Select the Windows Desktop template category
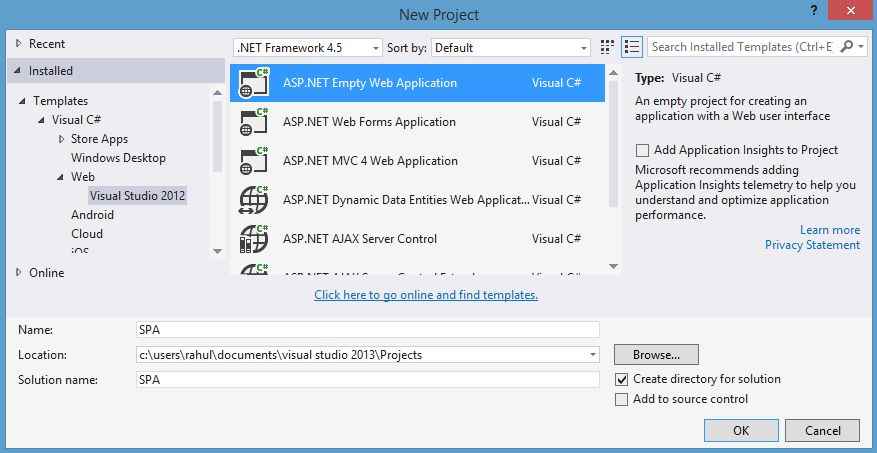The height and width of the screenshot is (453, 877). 118,158
